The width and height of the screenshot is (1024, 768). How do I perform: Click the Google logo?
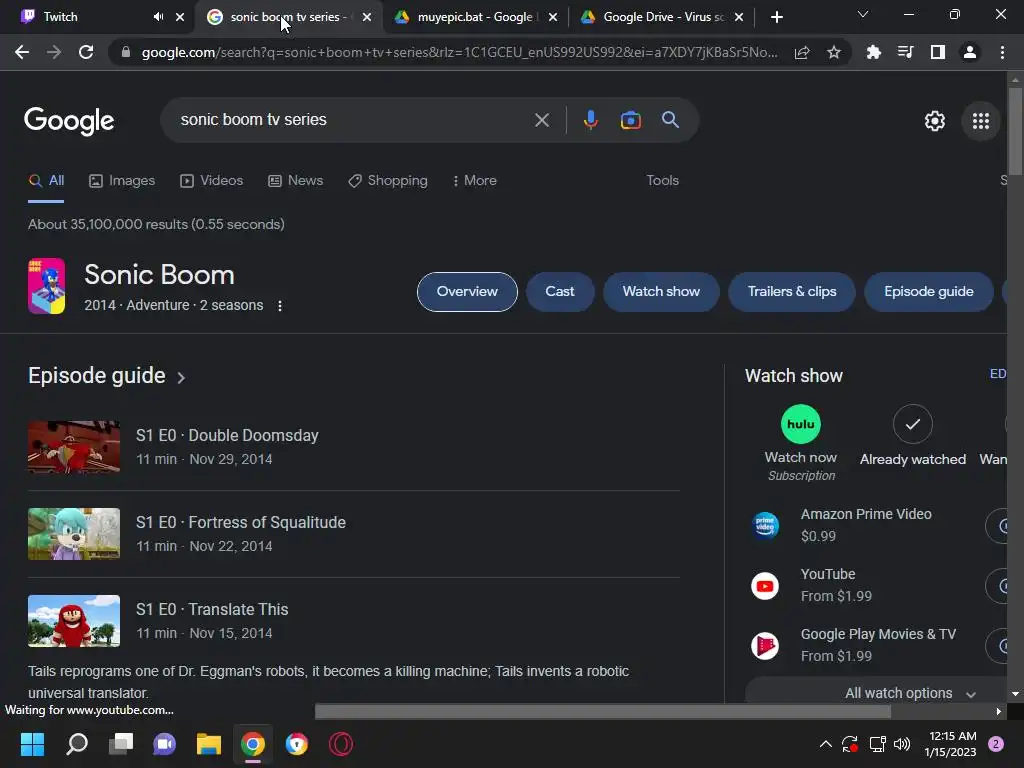69,121
